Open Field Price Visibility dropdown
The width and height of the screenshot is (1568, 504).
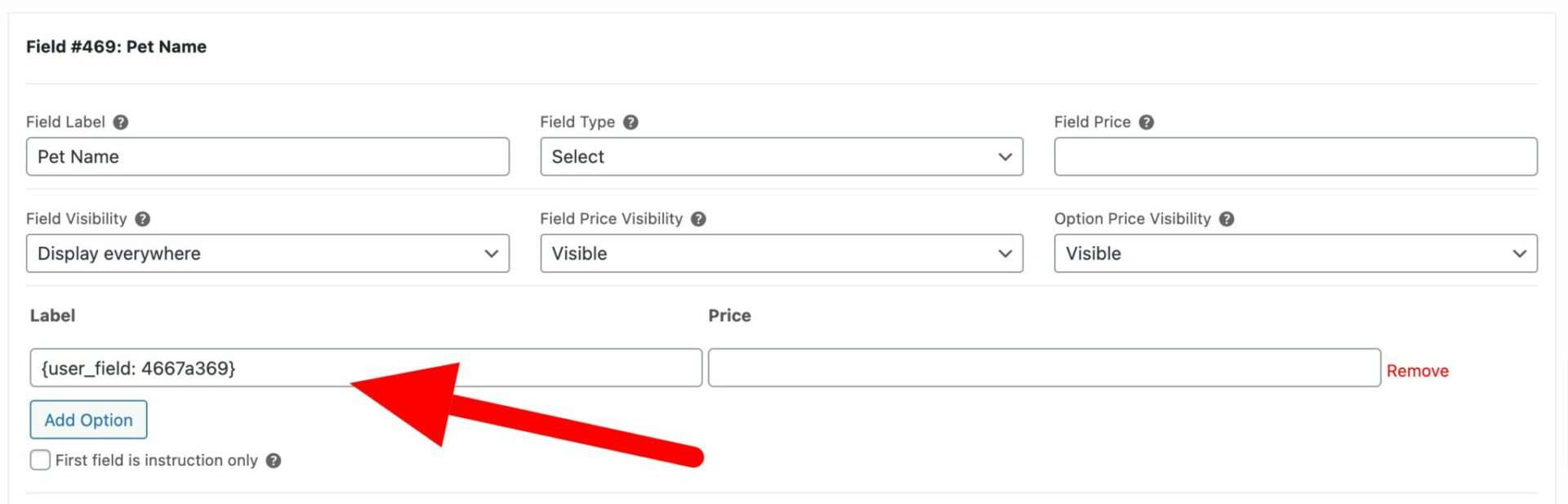(x=782, y=253)
